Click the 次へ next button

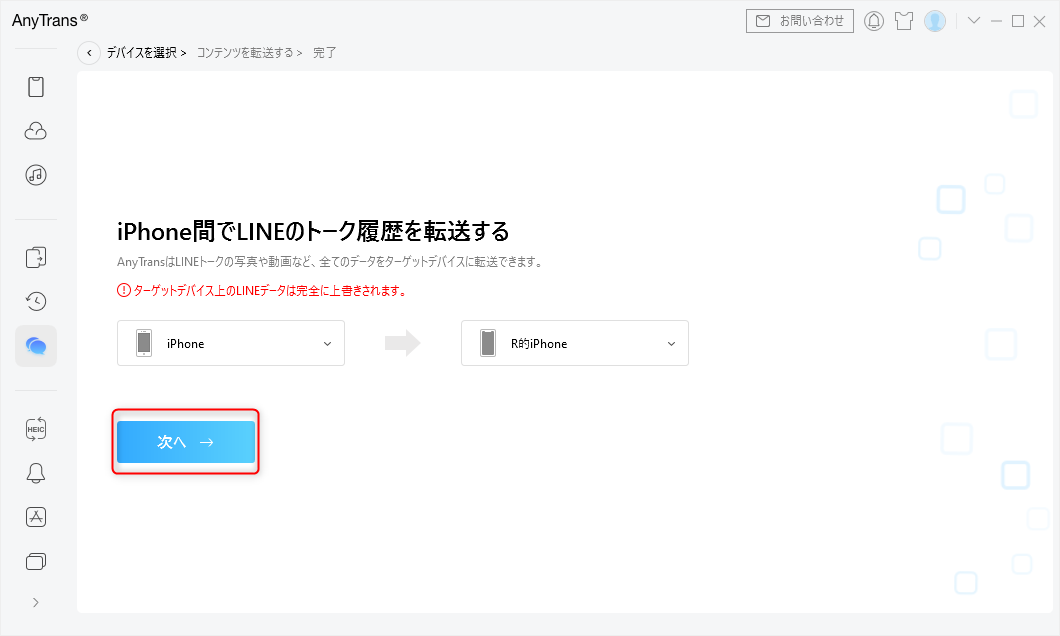tap(186, 442)
